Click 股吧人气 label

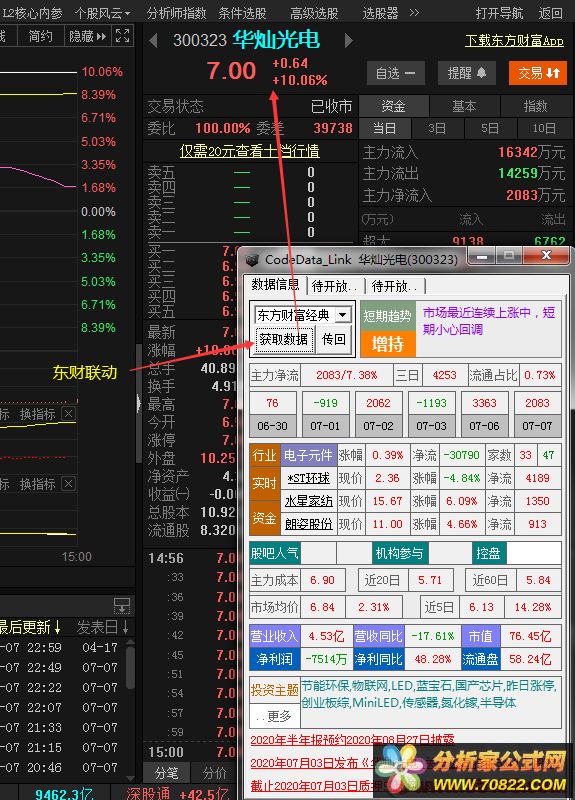(x=274, y=553)
